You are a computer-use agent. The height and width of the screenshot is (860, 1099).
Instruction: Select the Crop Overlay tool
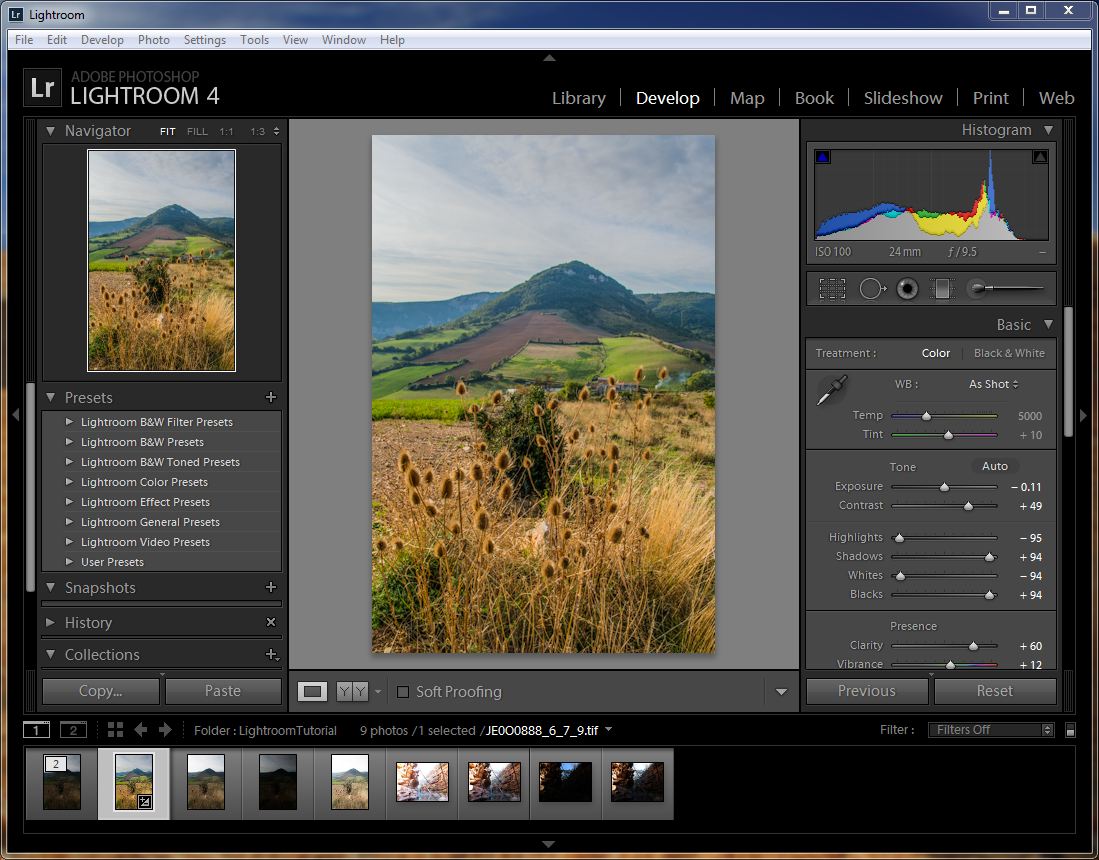coord(832,289)
